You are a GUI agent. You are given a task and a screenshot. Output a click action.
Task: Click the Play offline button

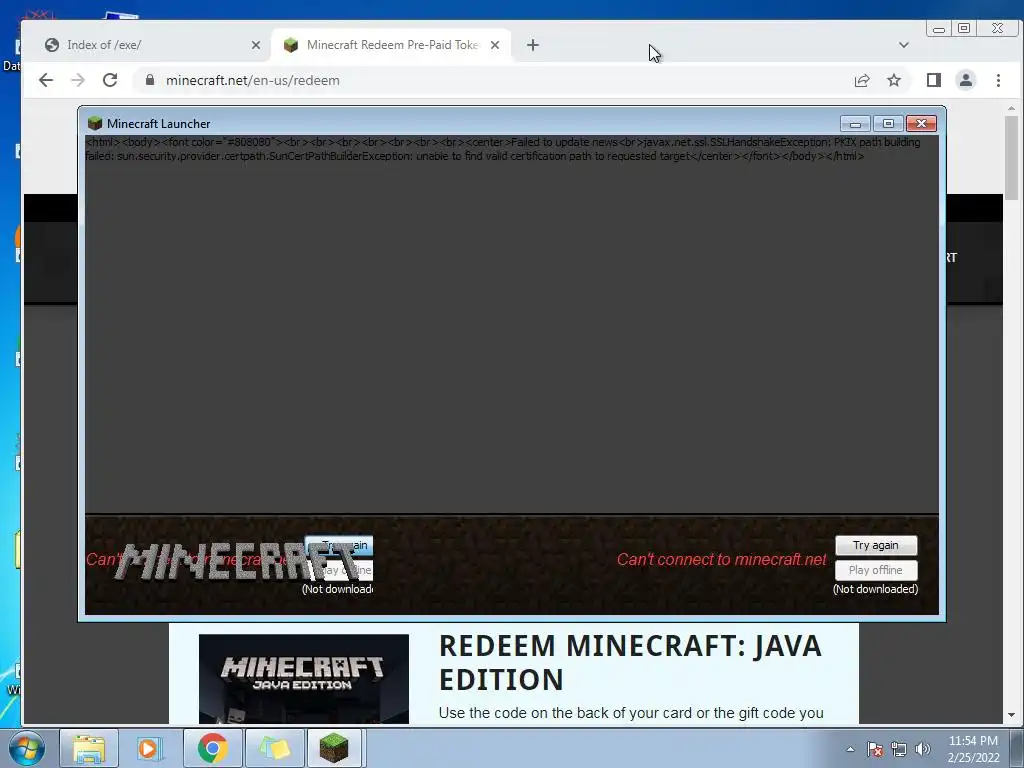click(x=876, y=570)
